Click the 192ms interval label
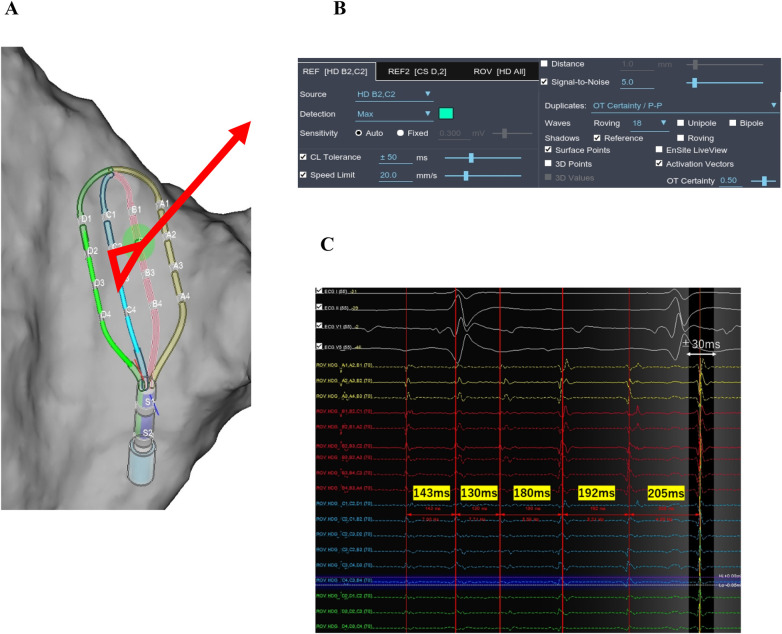Screen dimensions: 782x634 tap(596, 493)
